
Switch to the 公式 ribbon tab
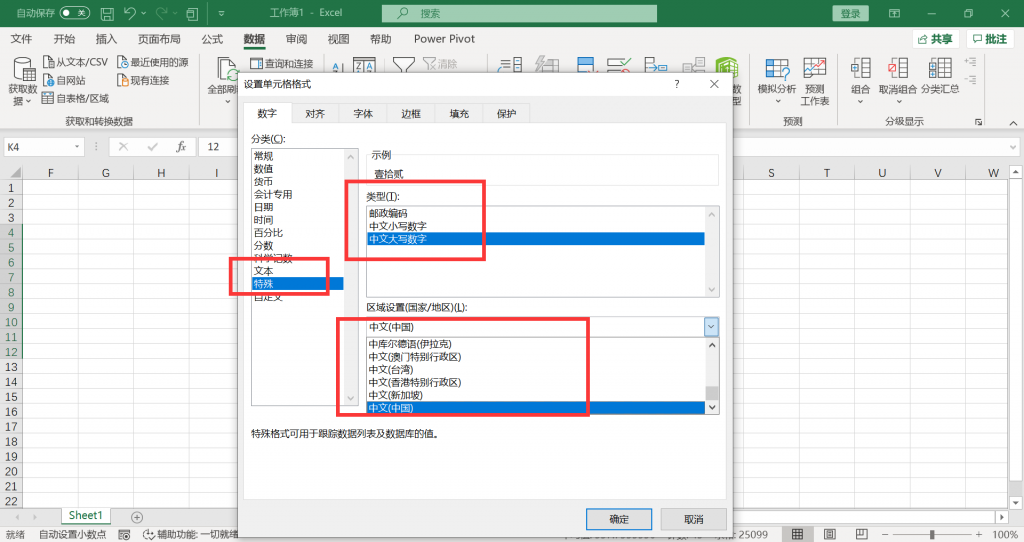point(212,39)
